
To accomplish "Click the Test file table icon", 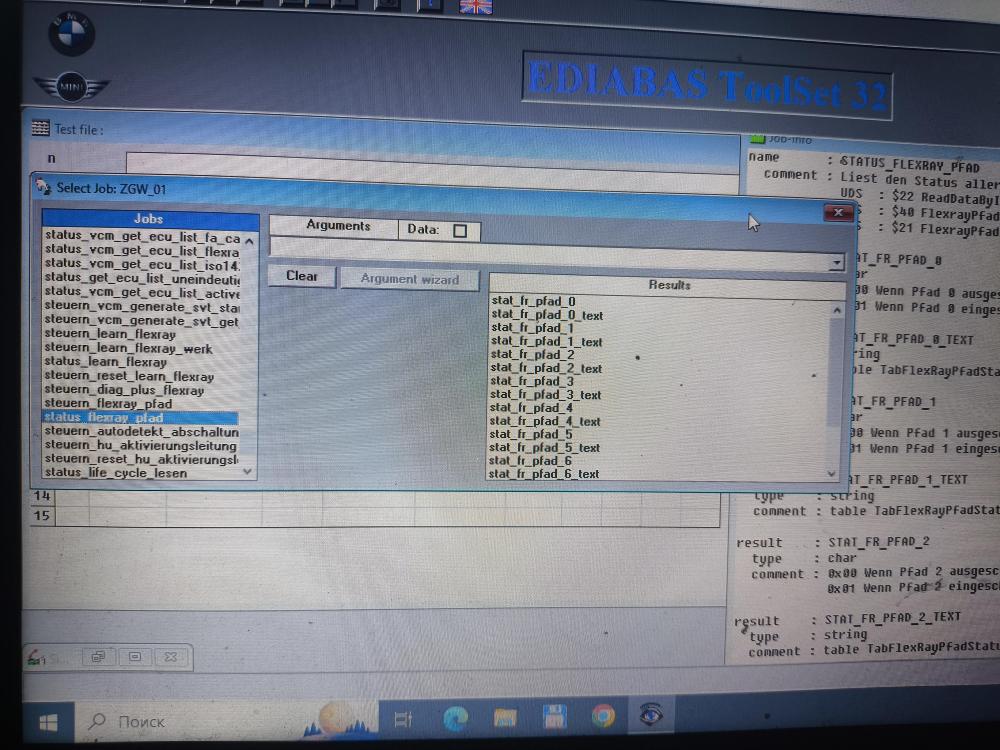I will tap(40, 128).
